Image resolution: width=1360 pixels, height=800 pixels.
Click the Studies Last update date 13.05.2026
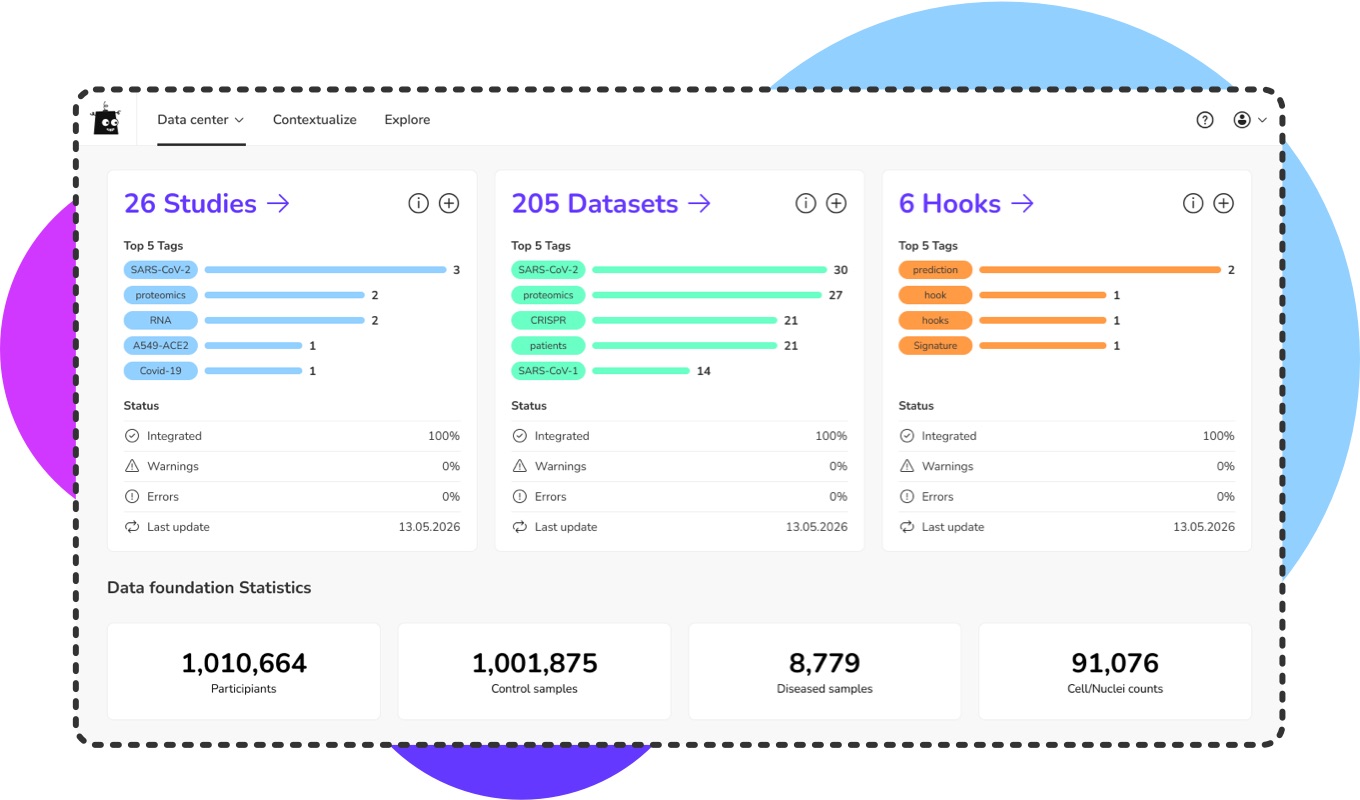tap(429, 526)
